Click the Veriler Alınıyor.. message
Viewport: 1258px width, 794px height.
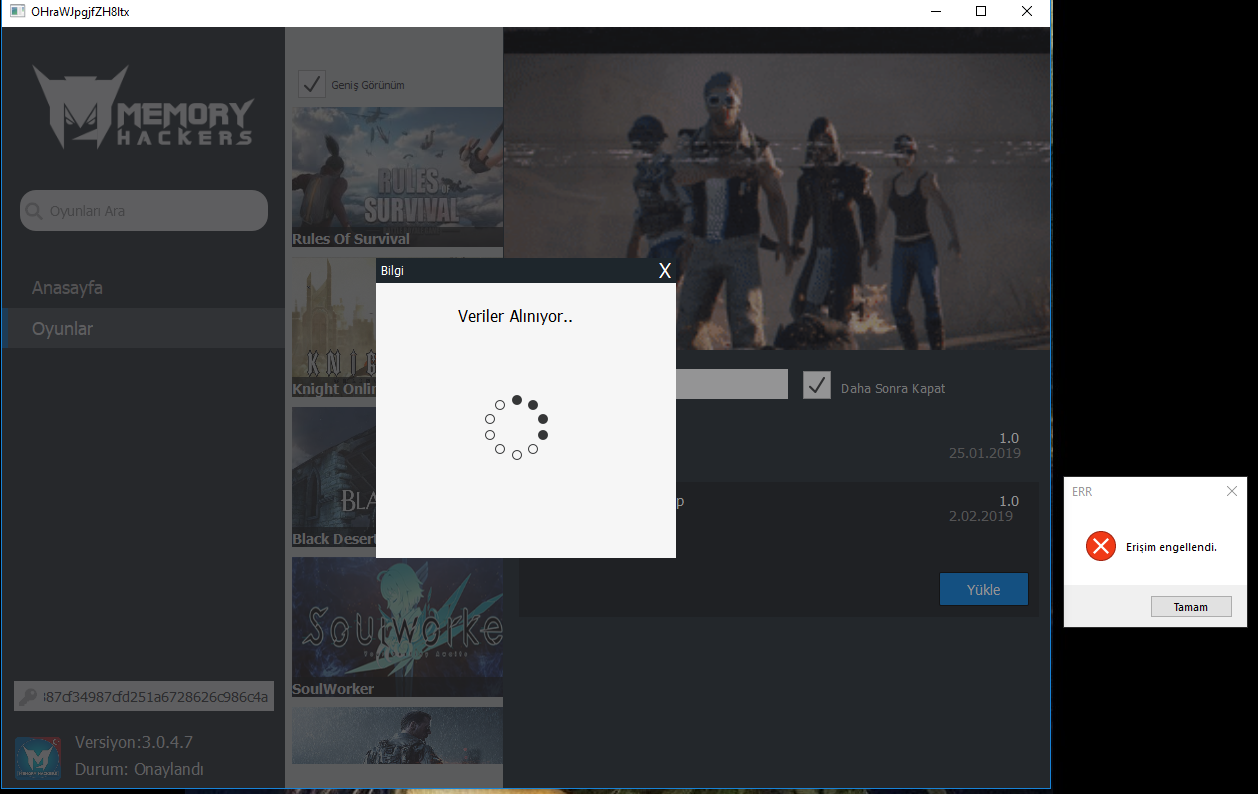[x=515, y=316]
